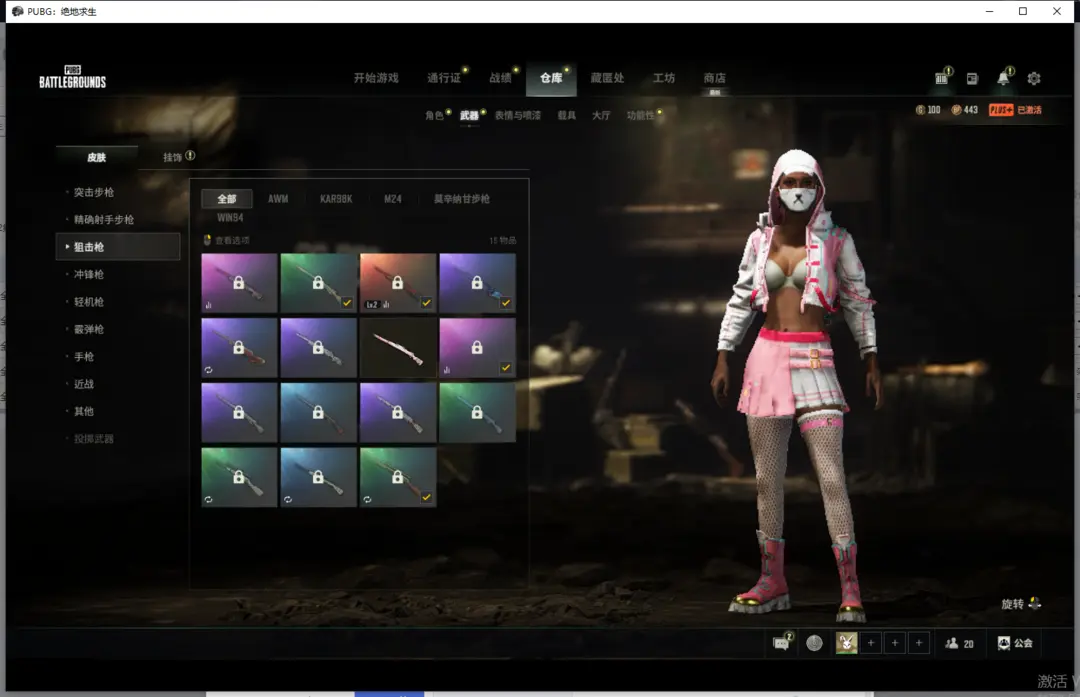
Task: Switch to 角色 character sub-tab
Action: pos(434,115)
